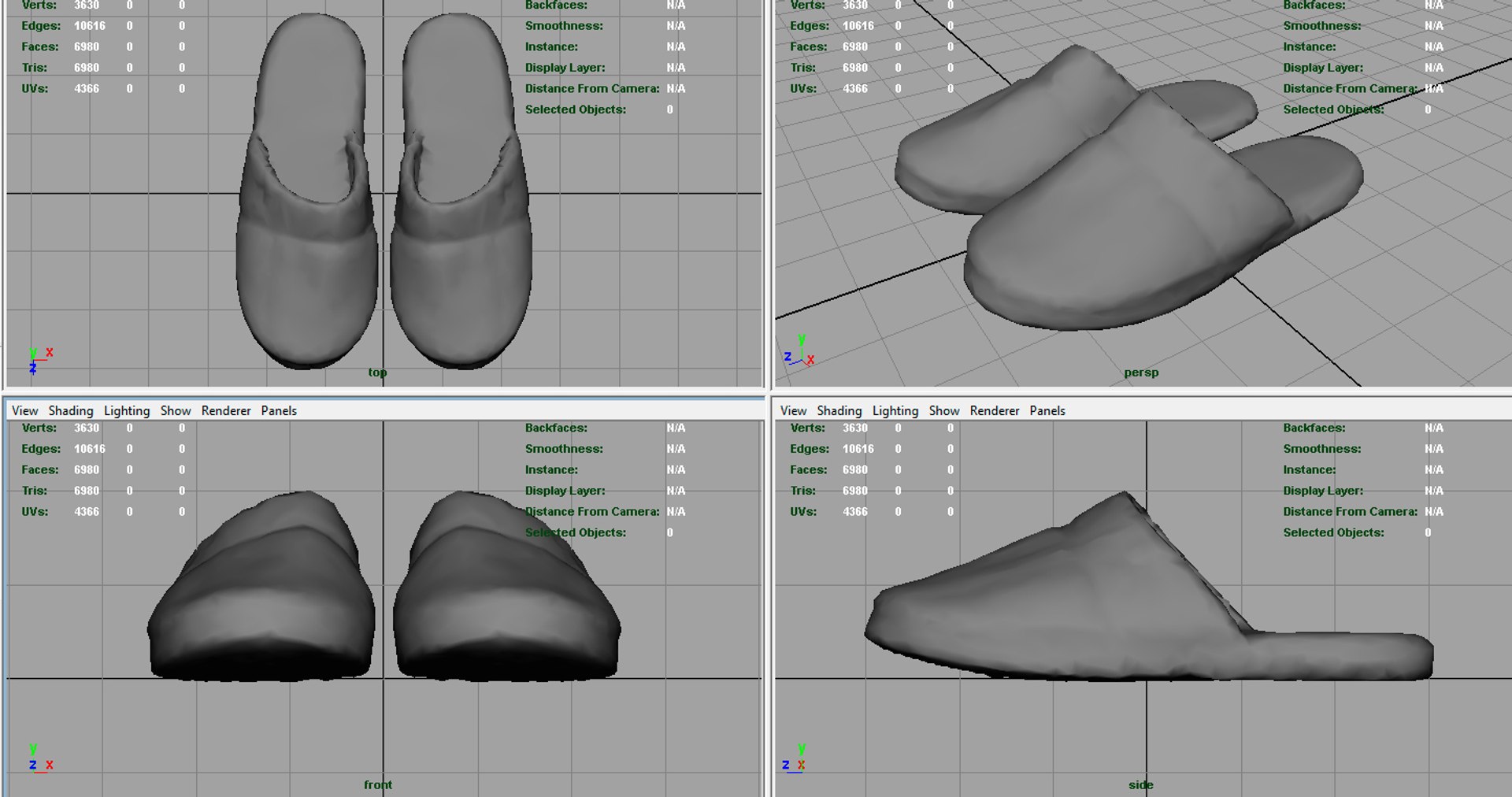
Task: Click 'Smoothness:' in the persp viewport
Action: [x=1321, y=26]
